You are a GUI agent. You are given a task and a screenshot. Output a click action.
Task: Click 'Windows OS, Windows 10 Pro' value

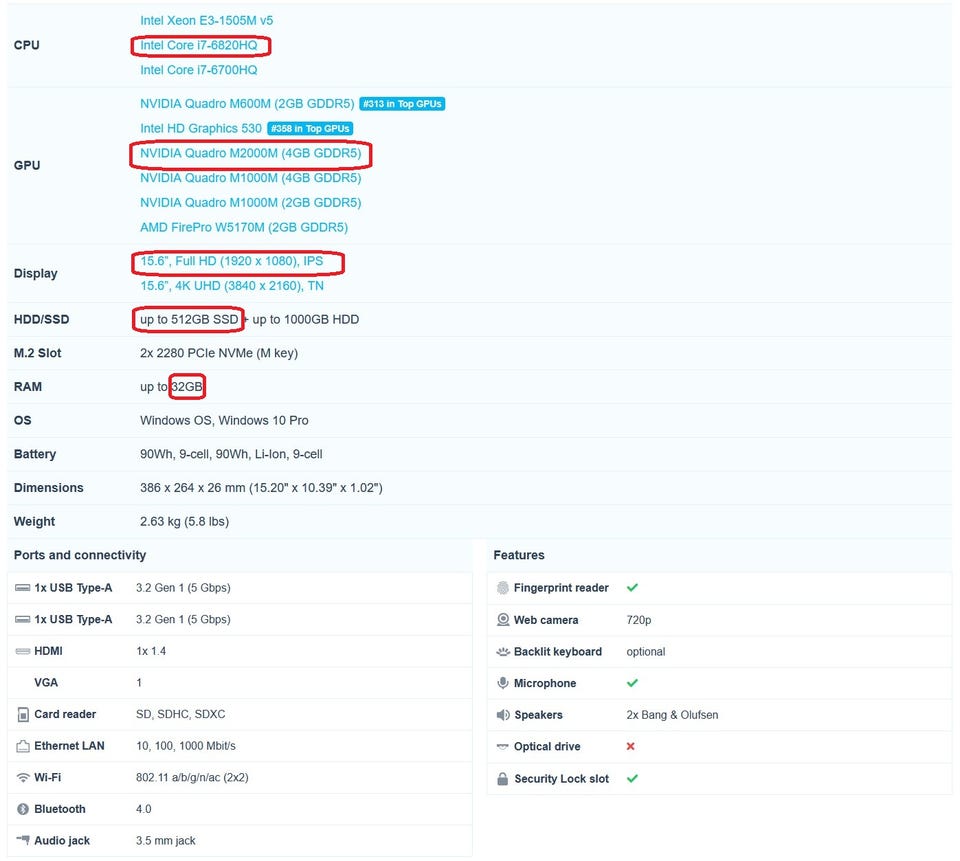coord(224,421)
